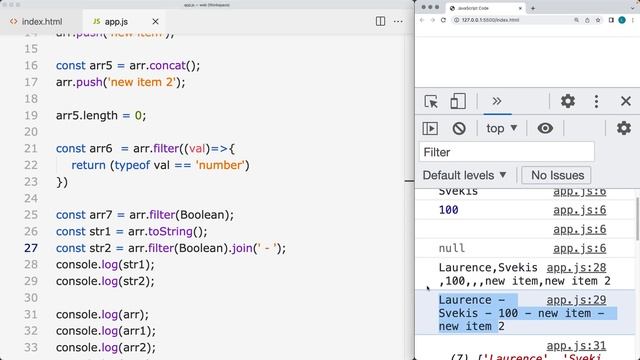
Task: Click the No Issues button
Action: pyautogui.click(x=556, y=176)
